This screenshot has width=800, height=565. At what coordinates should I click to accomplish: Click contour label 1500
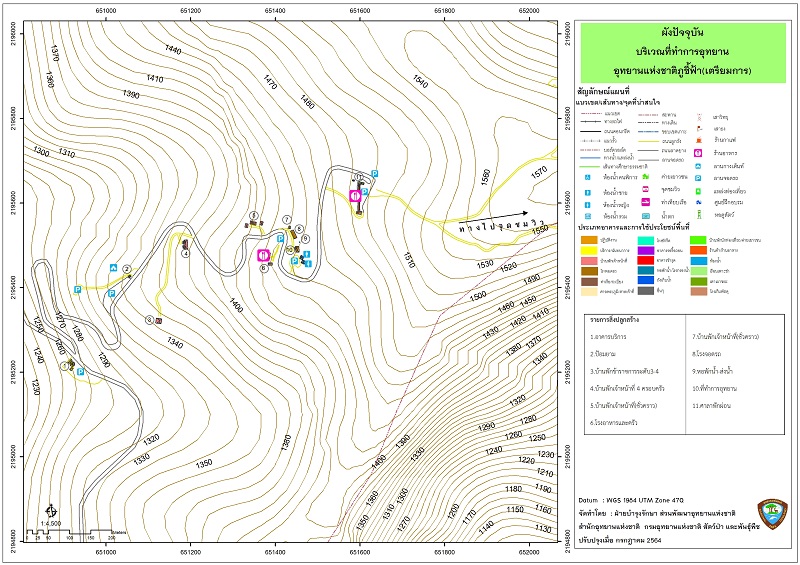point(478,296)
